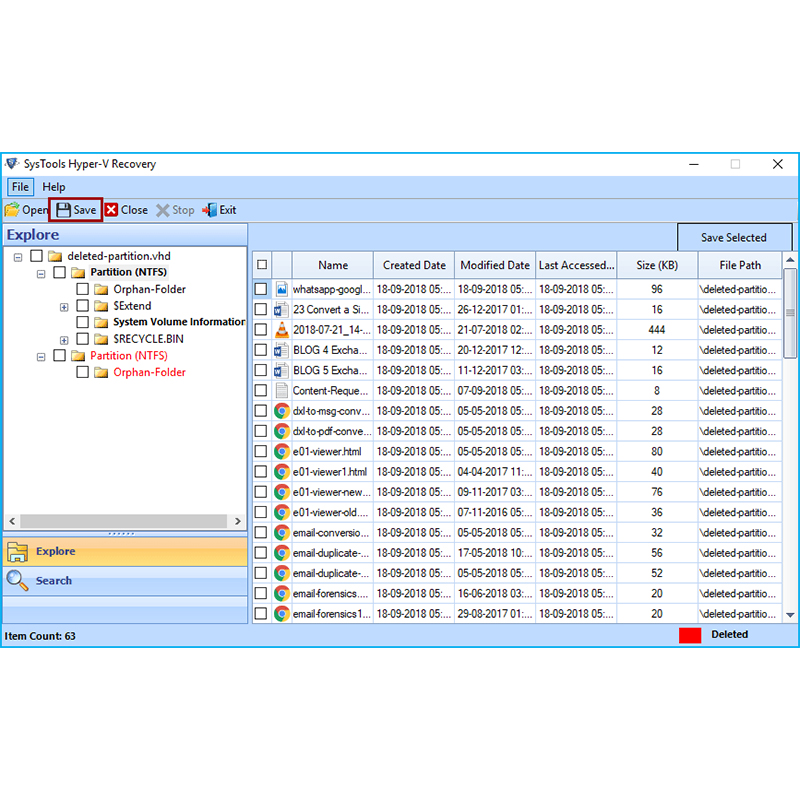Click the Save floppy disk icon
The width and height of the screenshot is (800, 800).
click(63, 210)
